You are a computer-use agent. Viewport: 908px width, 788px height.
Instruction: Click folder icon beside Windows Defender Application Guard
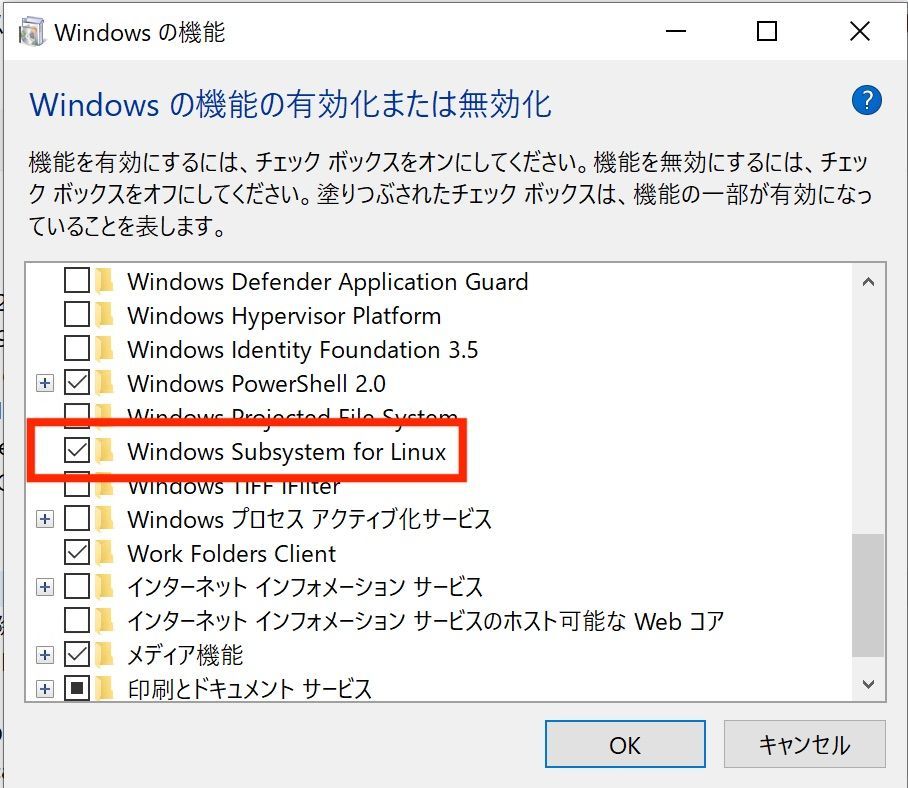[104, 281]
